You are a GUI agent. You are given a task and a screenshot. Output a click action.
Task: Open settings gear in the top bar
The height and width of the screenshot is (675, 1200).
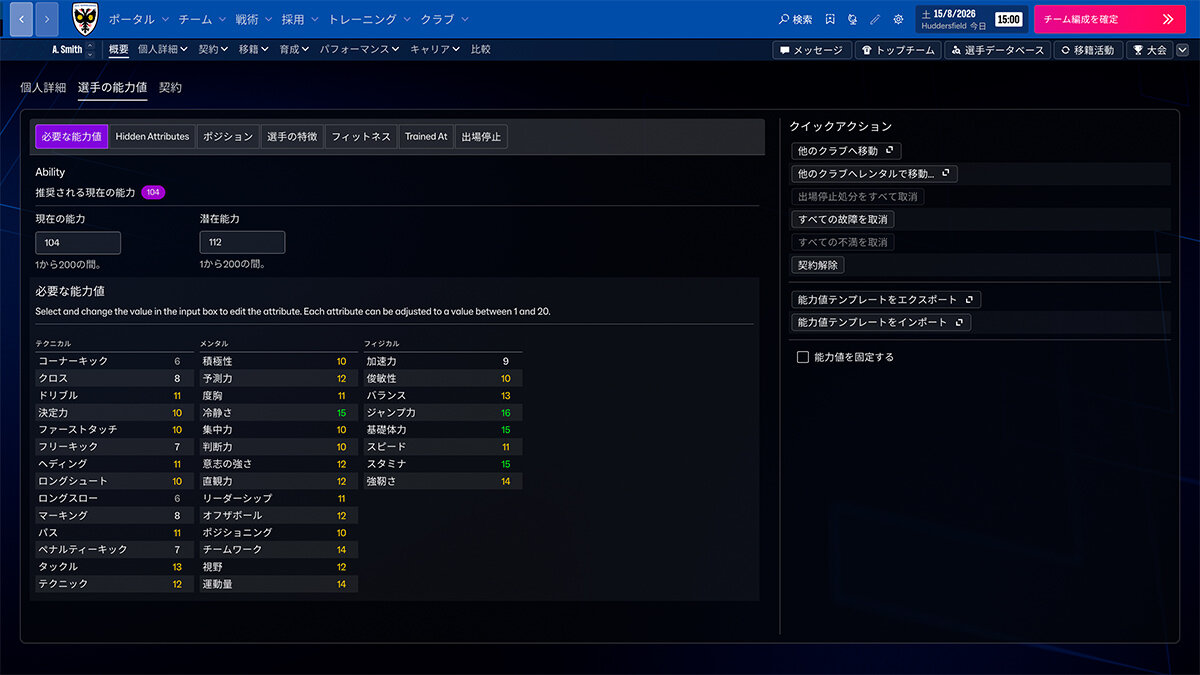[898, 19]
